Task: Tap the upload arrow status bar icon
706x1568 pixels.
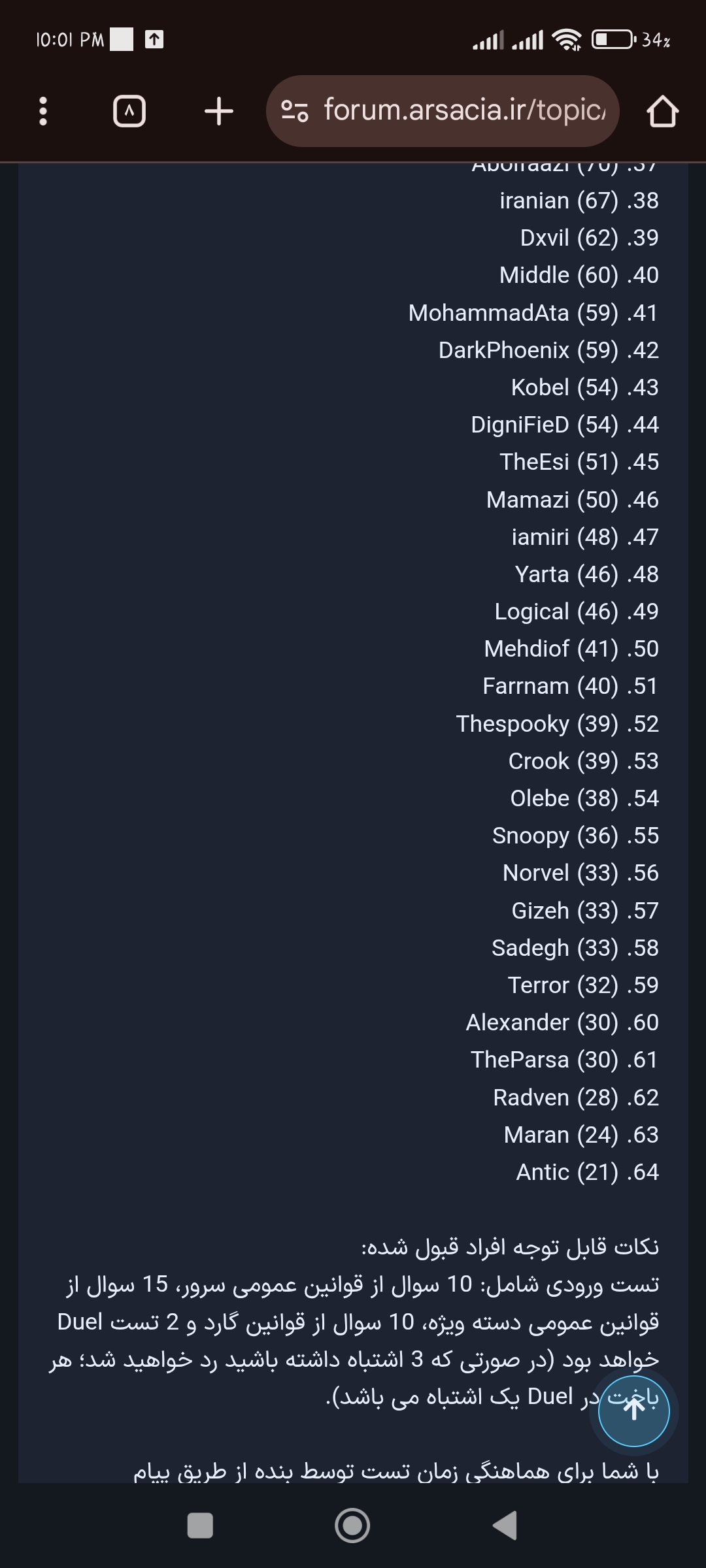Action: [154, 40]
